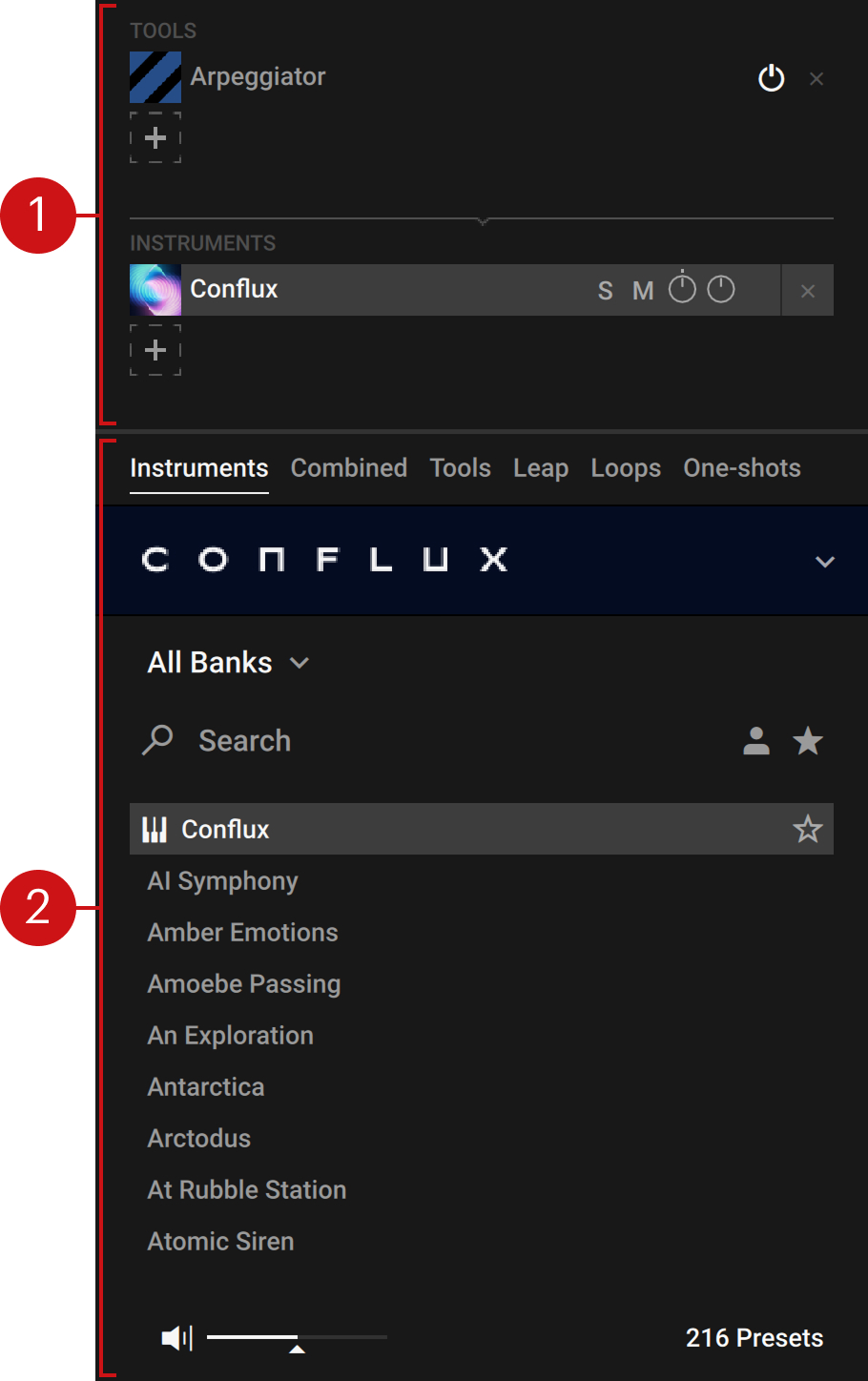Adjust the preview volume slider

coord(297,1338)
